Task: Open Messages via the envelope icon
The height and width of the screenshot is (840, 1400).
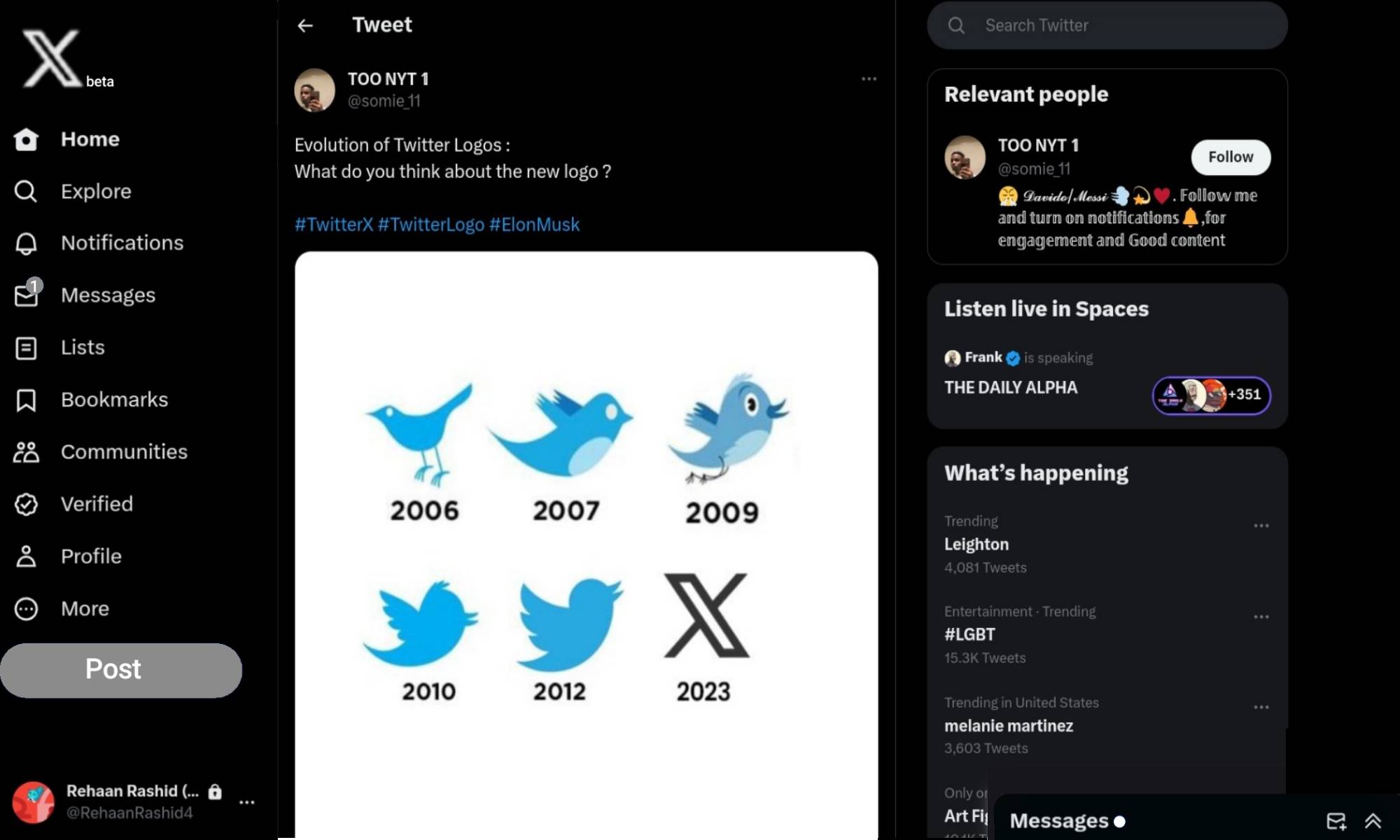Action: click(x=25, y=295)
